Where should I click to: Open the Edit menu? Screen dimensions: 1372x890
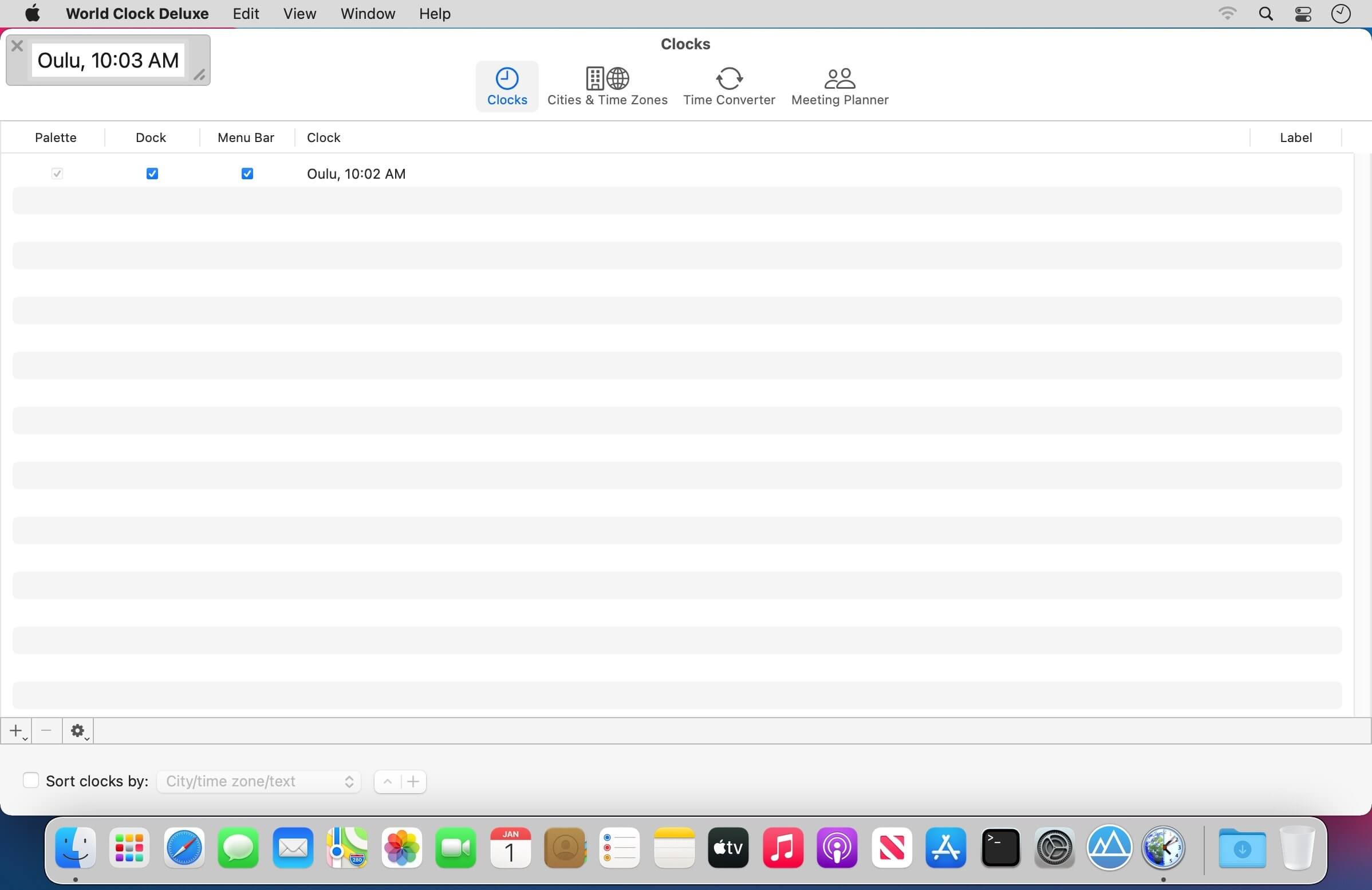point(246,14)
